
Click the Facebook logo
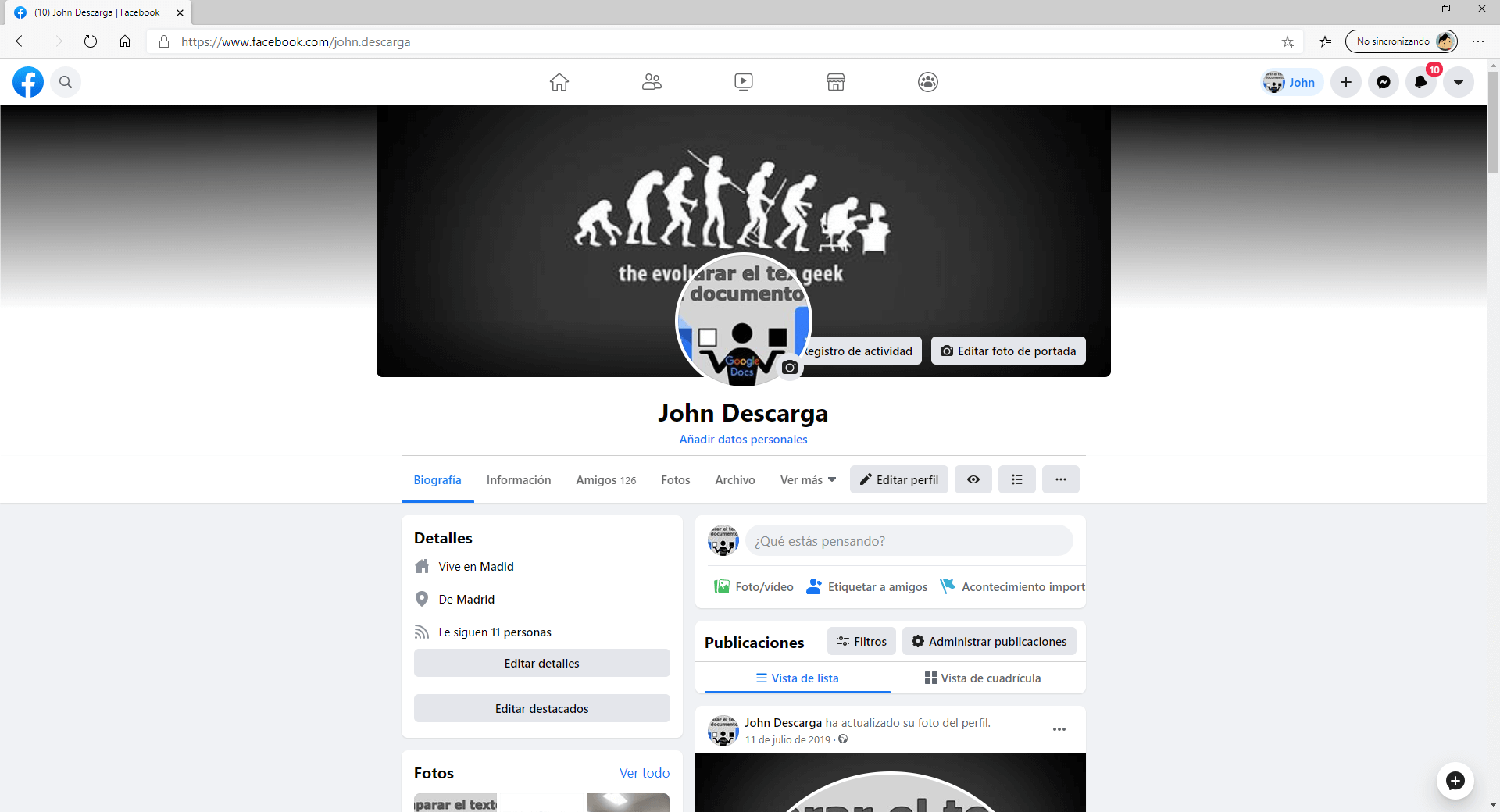[x=28, y=82]
